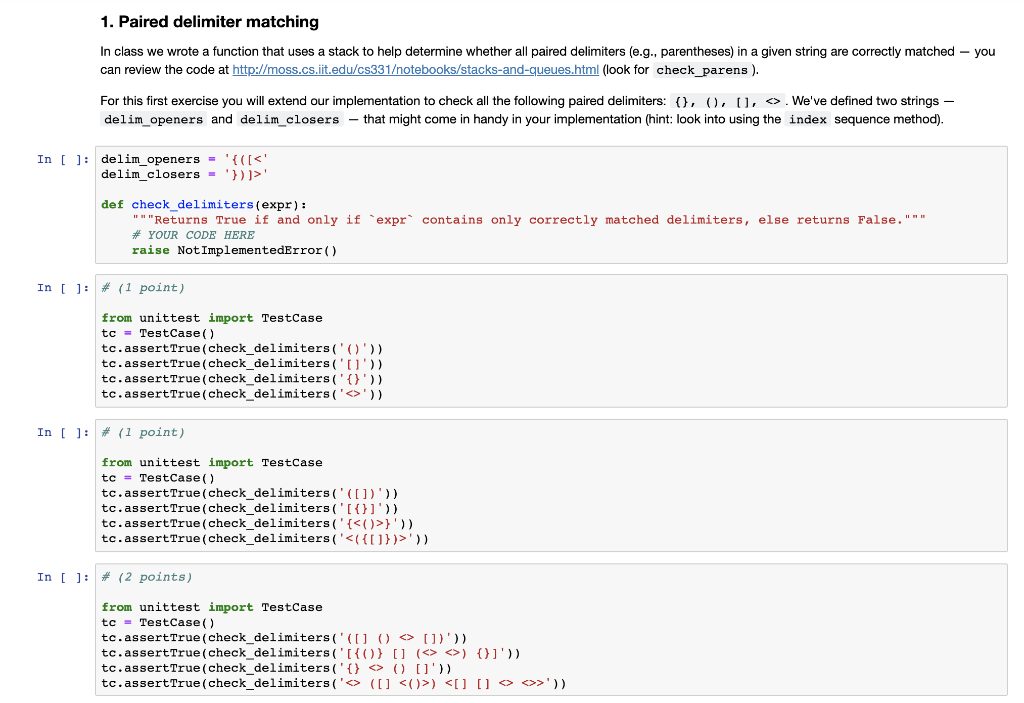Click the '# YOUR CODE HERE' comment line
The height and width of the screenshot is (703, 1024).
pyautogui.click(x=193, y=235)
